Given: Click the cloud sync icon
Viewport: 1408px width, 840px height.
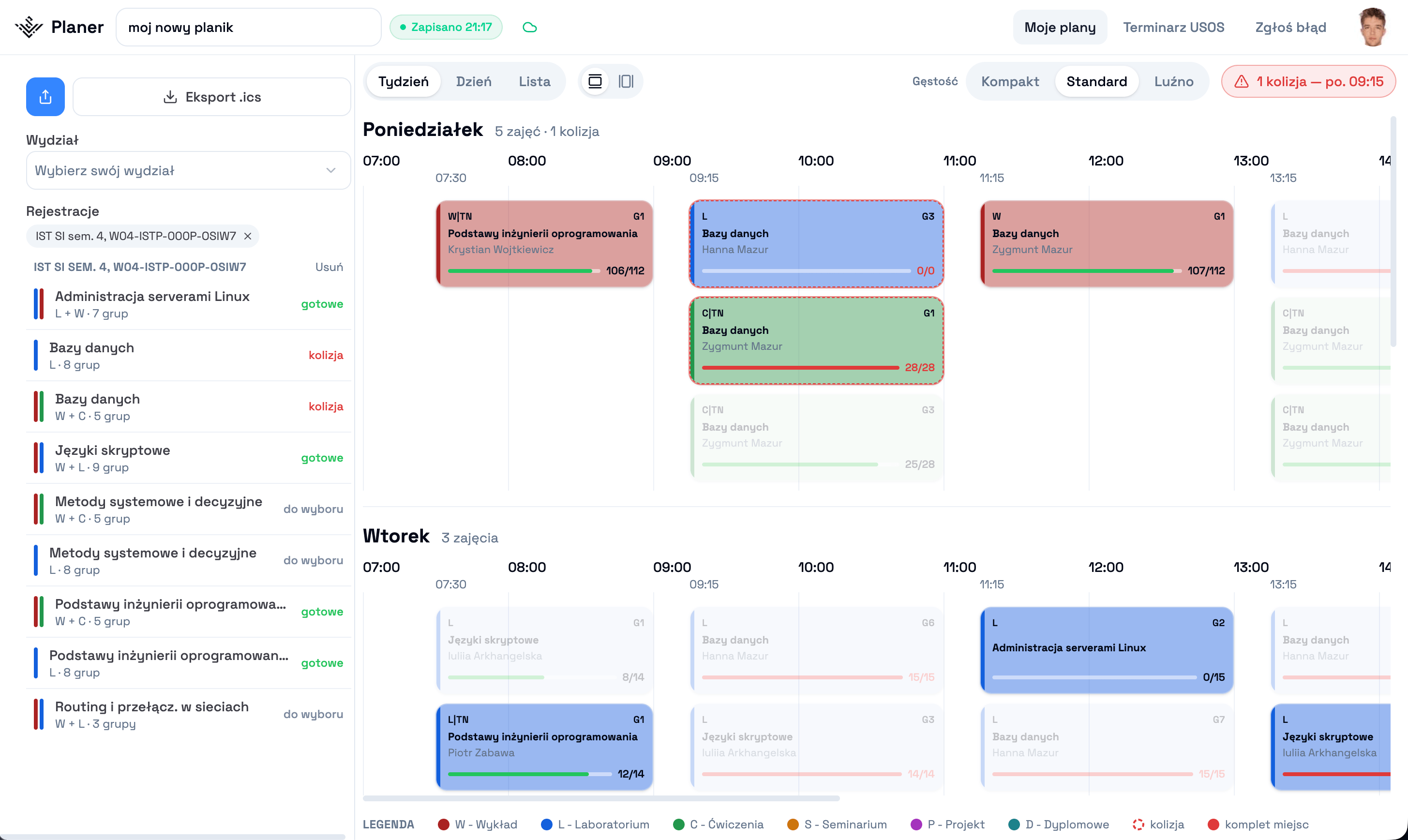Looking at the screenshot, I should (530, 27).
